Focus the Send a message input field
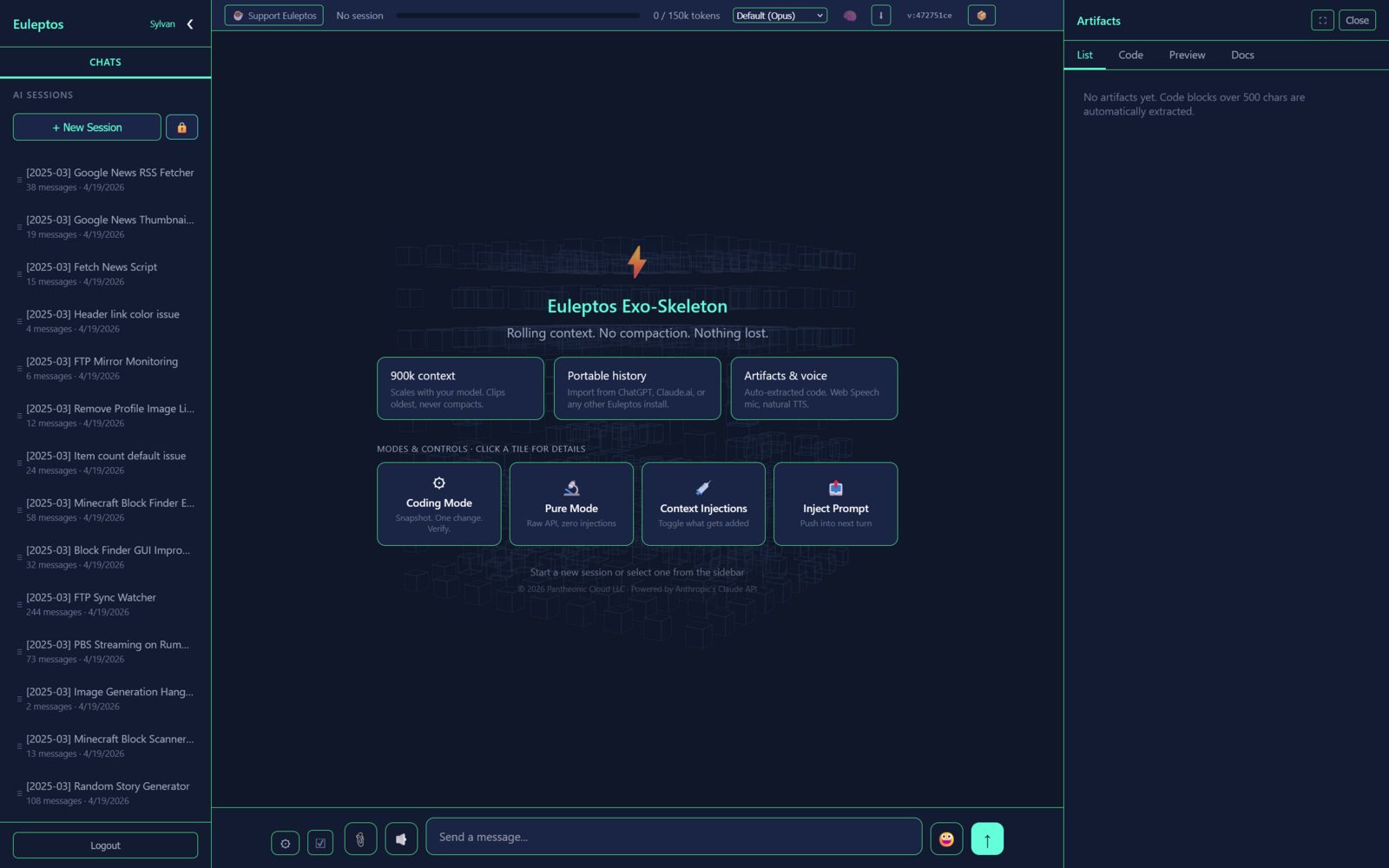Viewport: 1389px width, 868px height. pyautogui.click(x=674, y=837)
